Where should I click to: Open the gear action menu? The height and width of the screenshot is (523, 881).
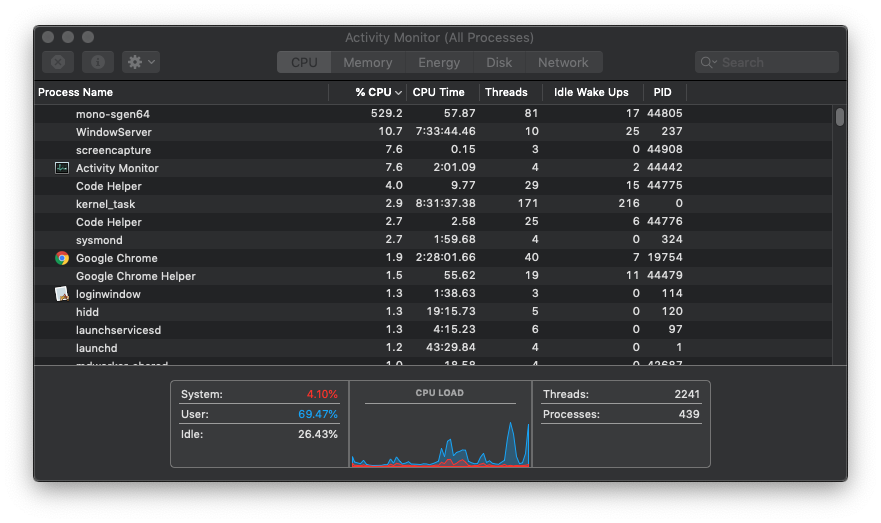(141, 62)
